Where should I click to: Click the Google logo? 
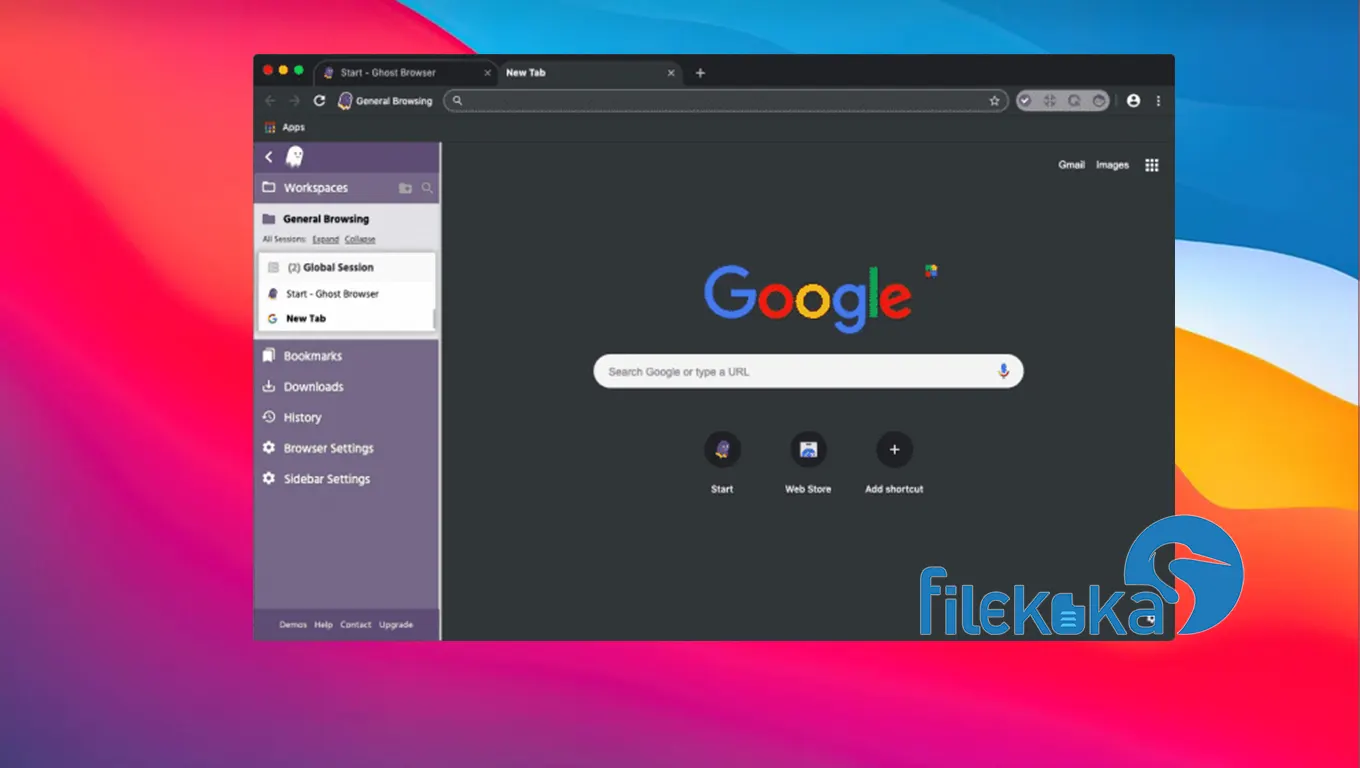pyautogui.click(x=808, y=297)
